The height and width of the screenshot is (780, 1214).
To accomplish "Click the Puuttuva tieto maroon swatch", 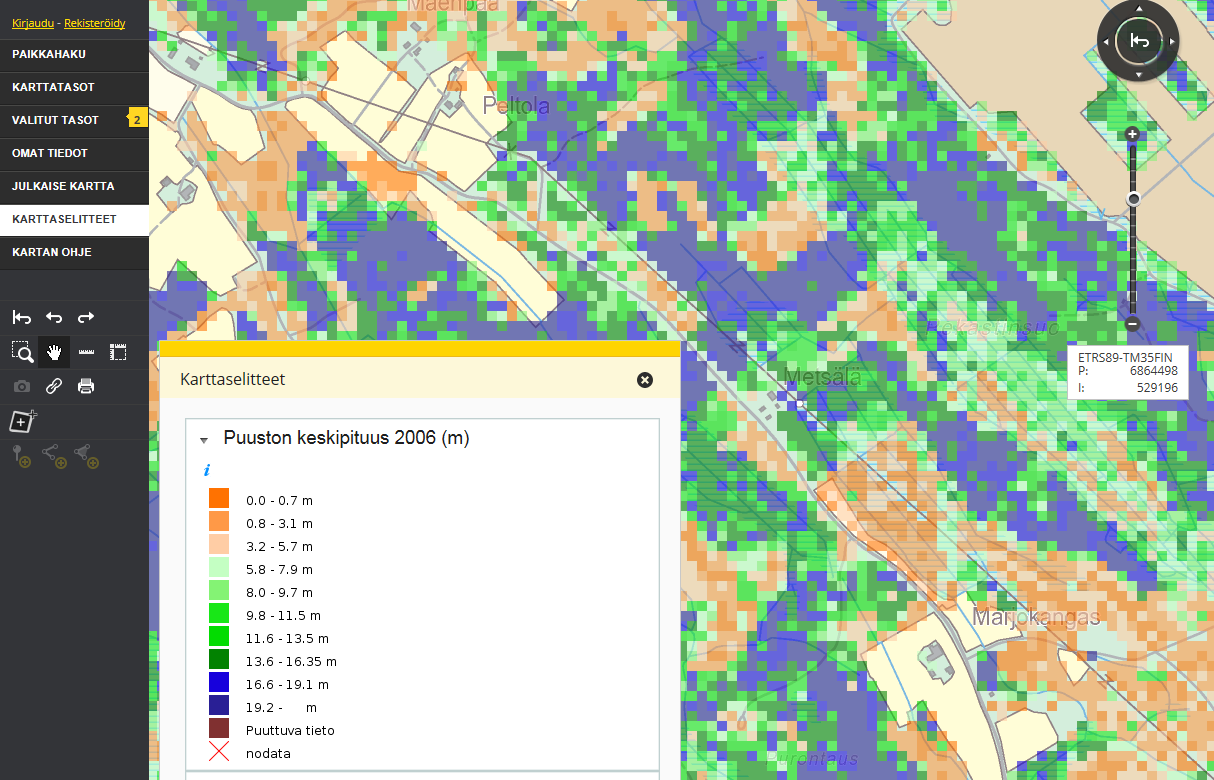I will 219,728.
